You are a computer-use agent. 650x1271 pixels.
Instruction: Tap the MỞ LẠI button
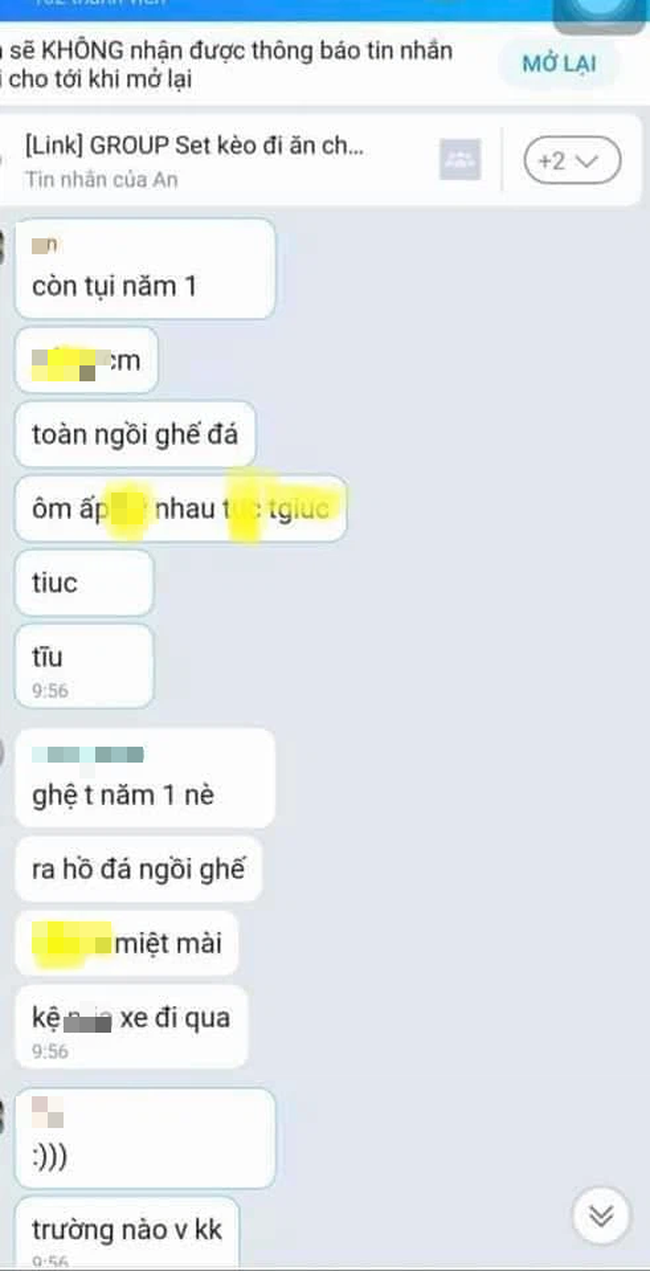(559, 64)
